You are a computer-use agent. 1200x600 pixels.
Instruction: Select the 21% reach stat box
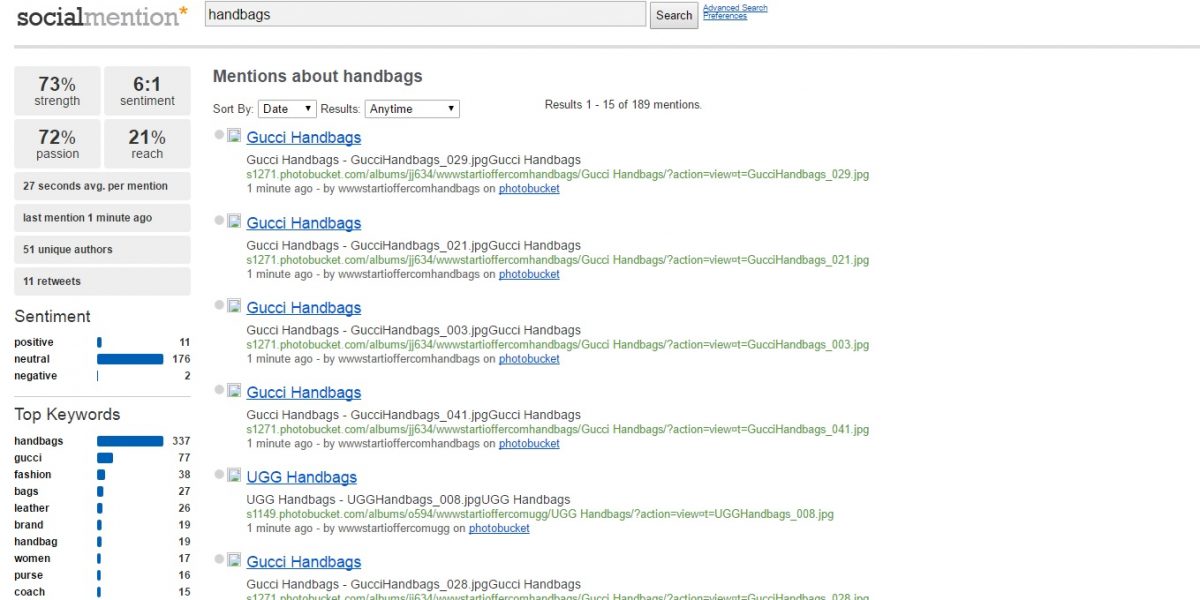click(147, 144)
